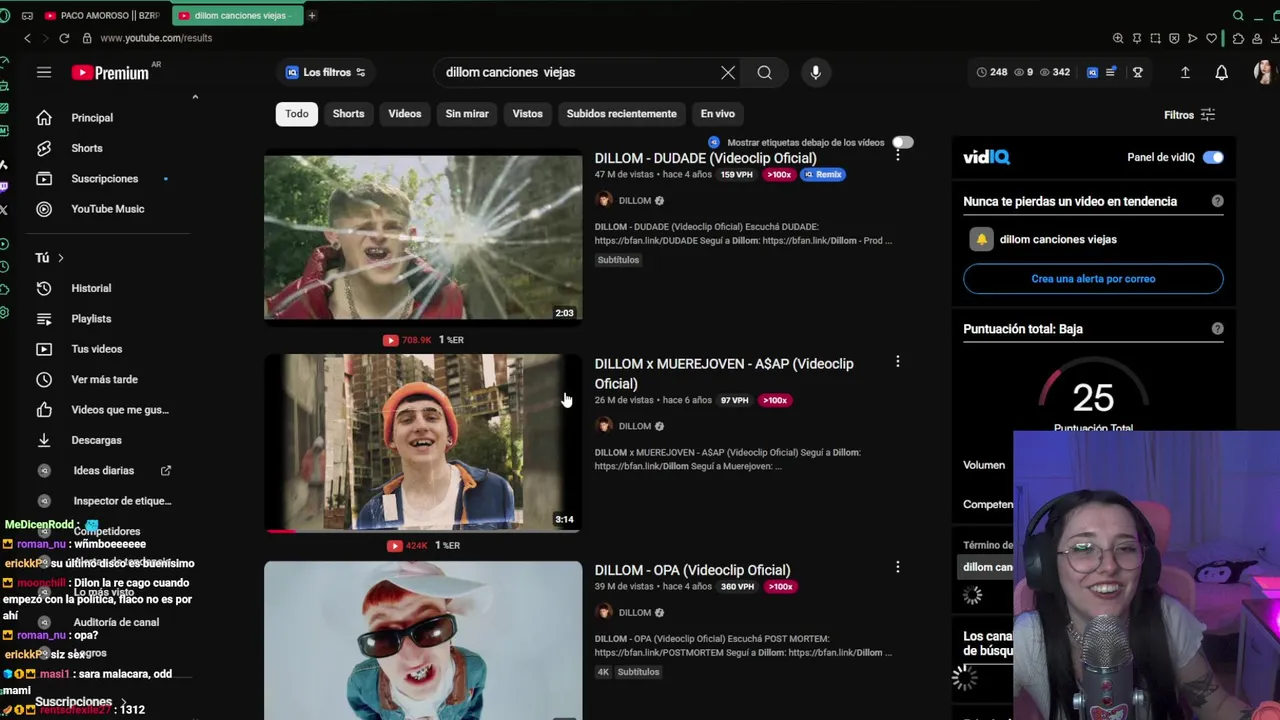
Task: Open the YouTube hamburger guide menu
Action: (x=44, y=72)
